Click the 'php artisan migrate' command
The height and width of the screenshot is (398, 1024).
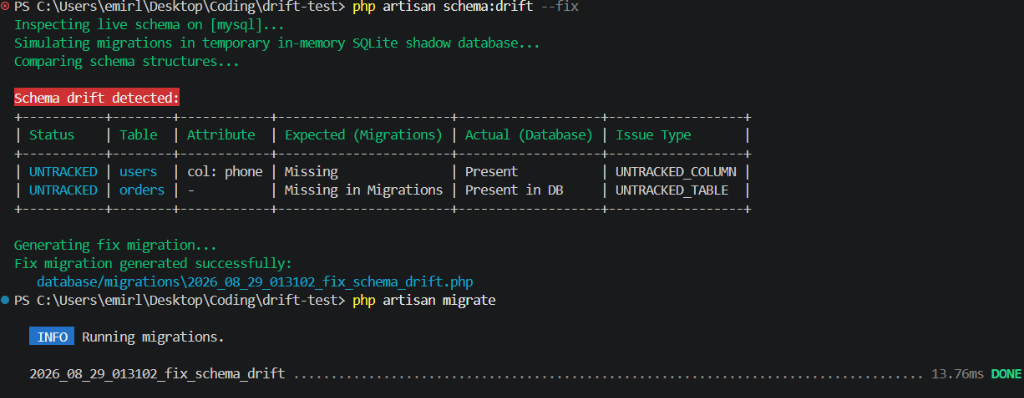point(424,301)
